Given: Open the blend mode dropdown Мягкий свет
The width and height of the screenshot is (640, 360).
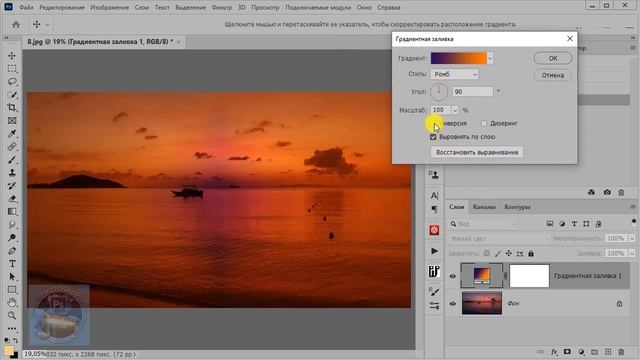Looking at the screenshot, I should coord(499,238).
